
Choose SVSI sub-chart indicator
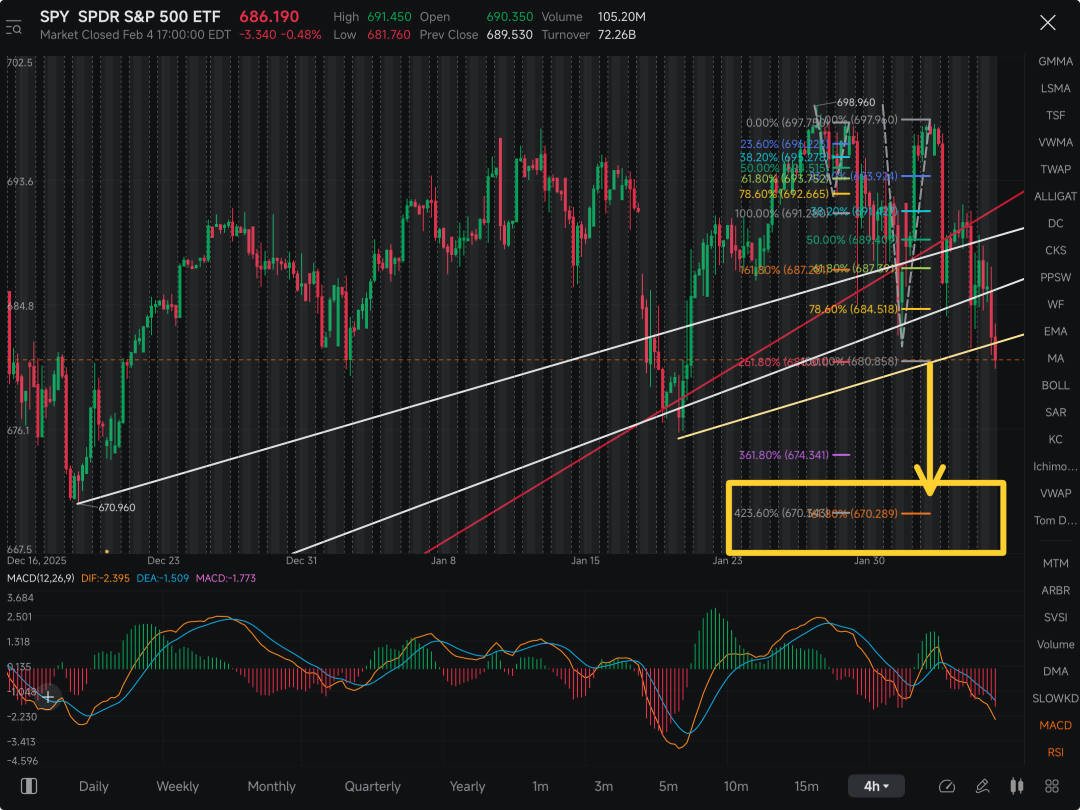(x=1055, y=617)
